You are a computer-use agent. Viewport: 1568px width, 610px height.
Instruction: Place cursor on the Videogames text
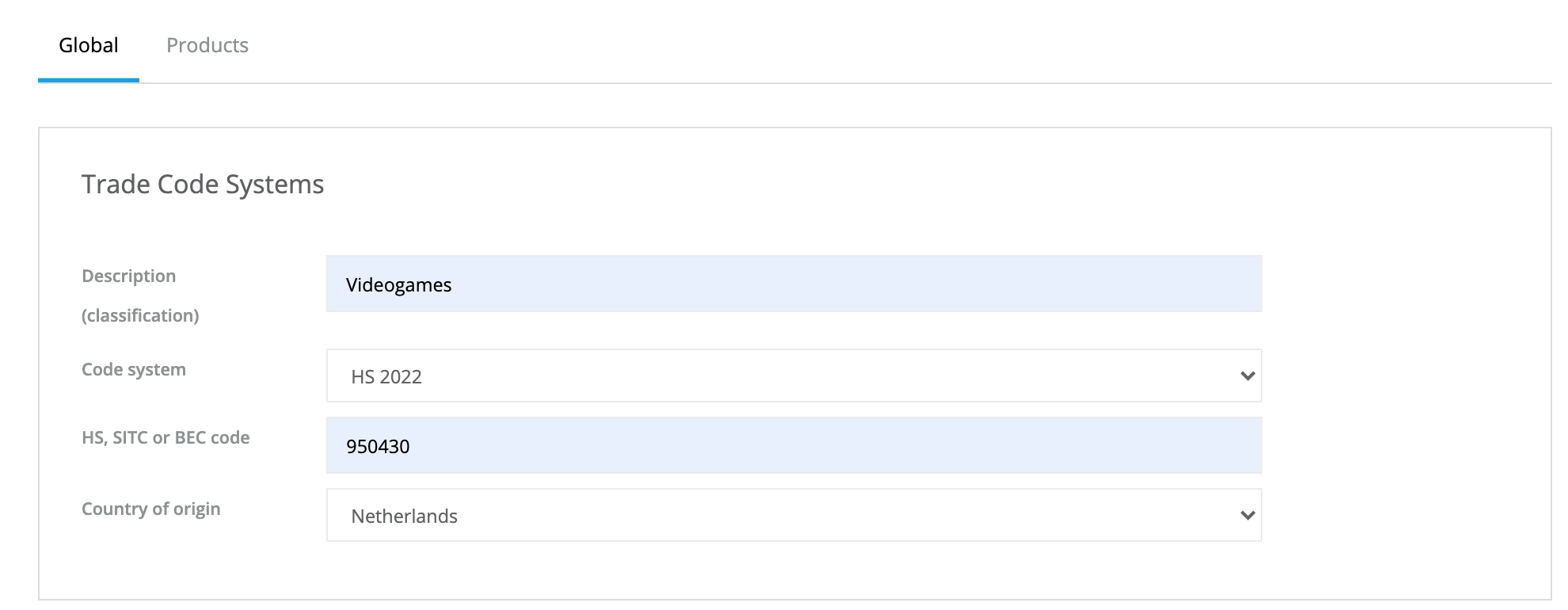pyautogui.click(x=398, y=285)
